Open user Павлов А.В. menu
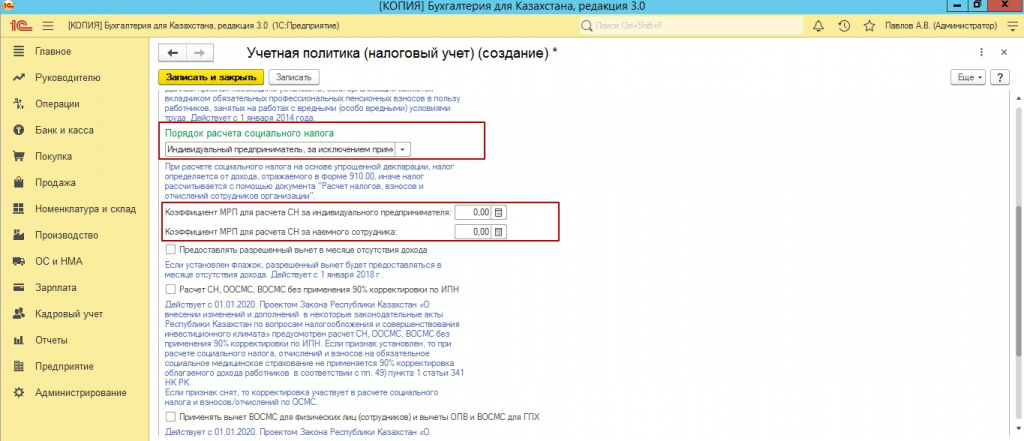Image resolution: width=1024 pixels, height=441 pixels. 941,26
